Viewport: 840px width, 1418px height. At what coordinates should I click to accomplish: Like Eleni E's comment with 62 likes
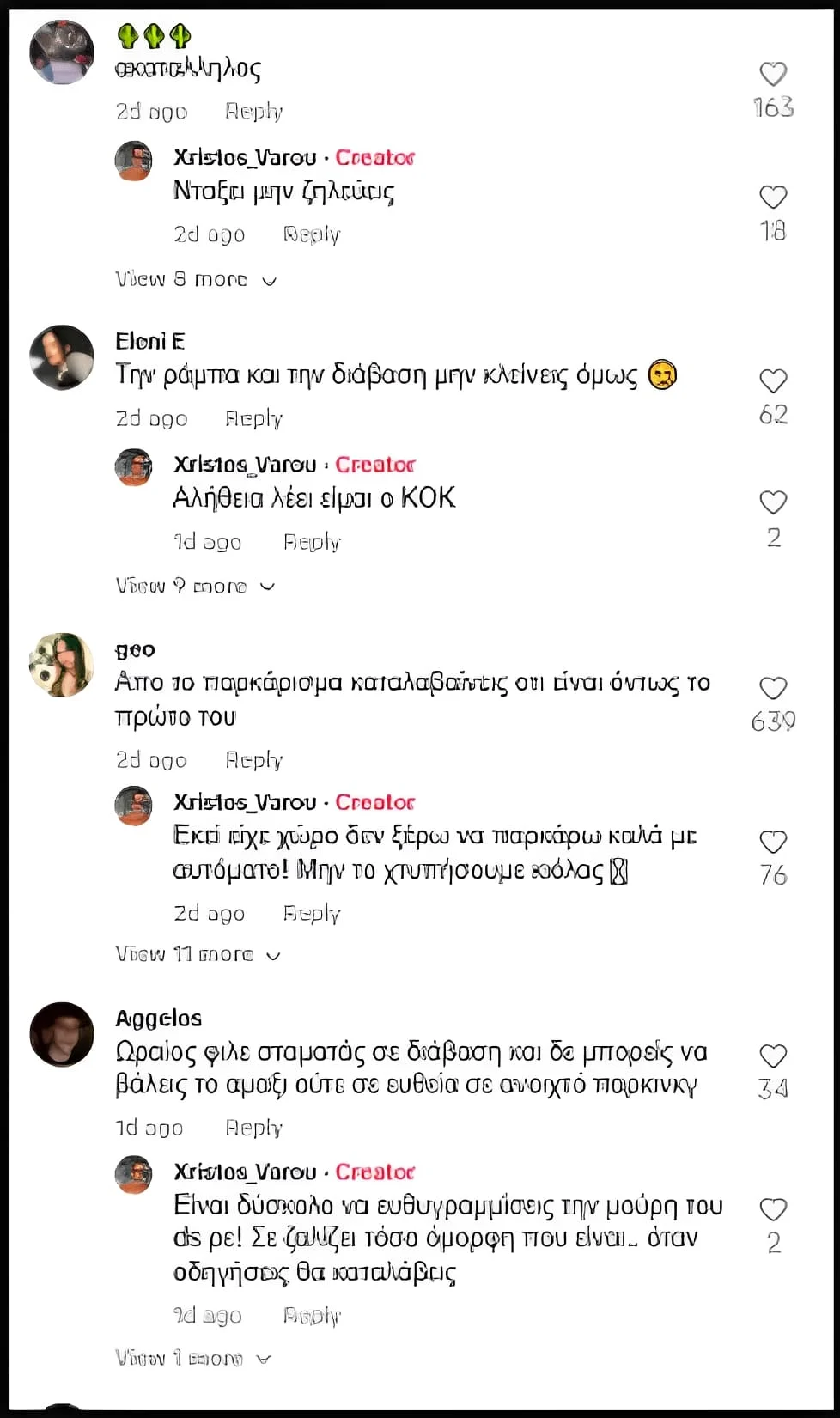pyautogui.click(x=773, y=380)
